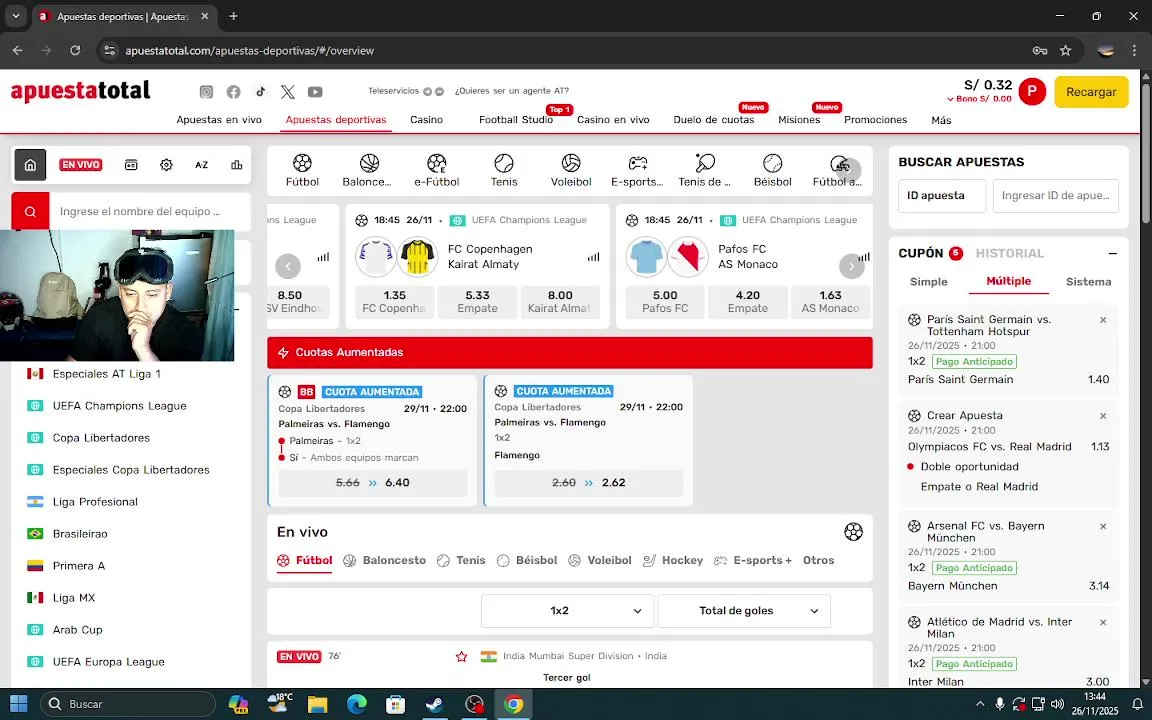The width and height of the screenshot is (1152, 720).
Task: Open Copa Libertadores league link
Action: click(101, 439)
